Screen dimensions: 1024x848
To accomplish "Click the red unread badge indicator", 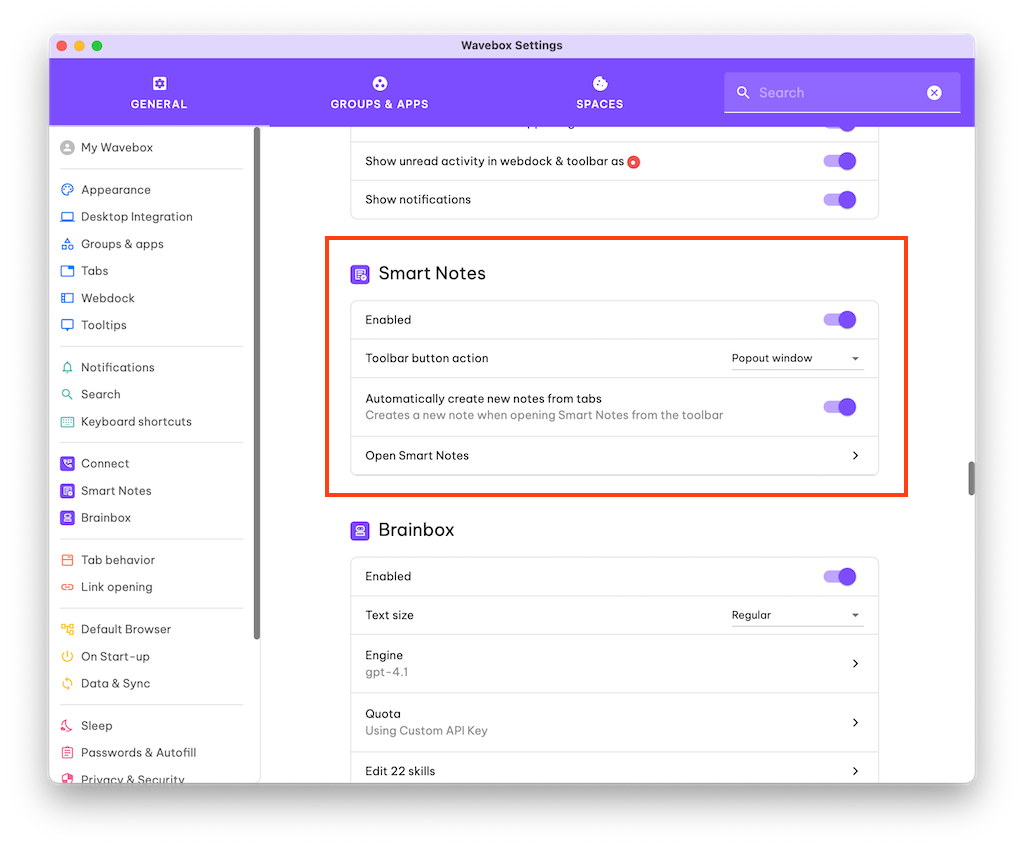I will [633, 162].
